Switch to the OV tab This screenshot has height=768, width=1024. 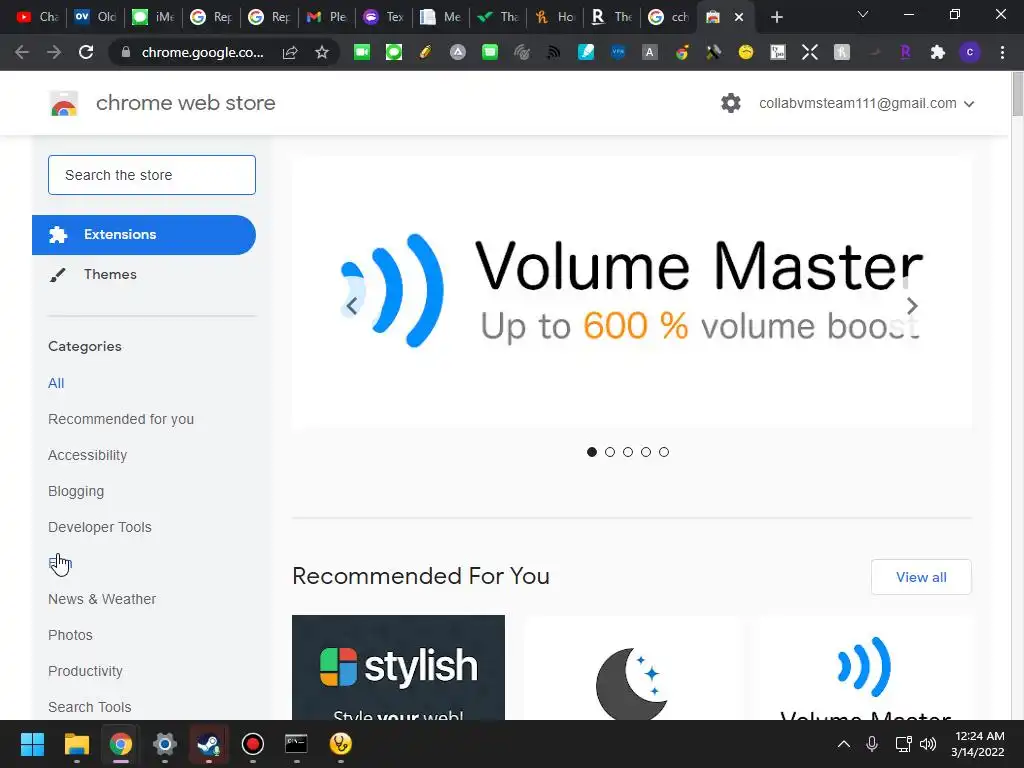95,17
